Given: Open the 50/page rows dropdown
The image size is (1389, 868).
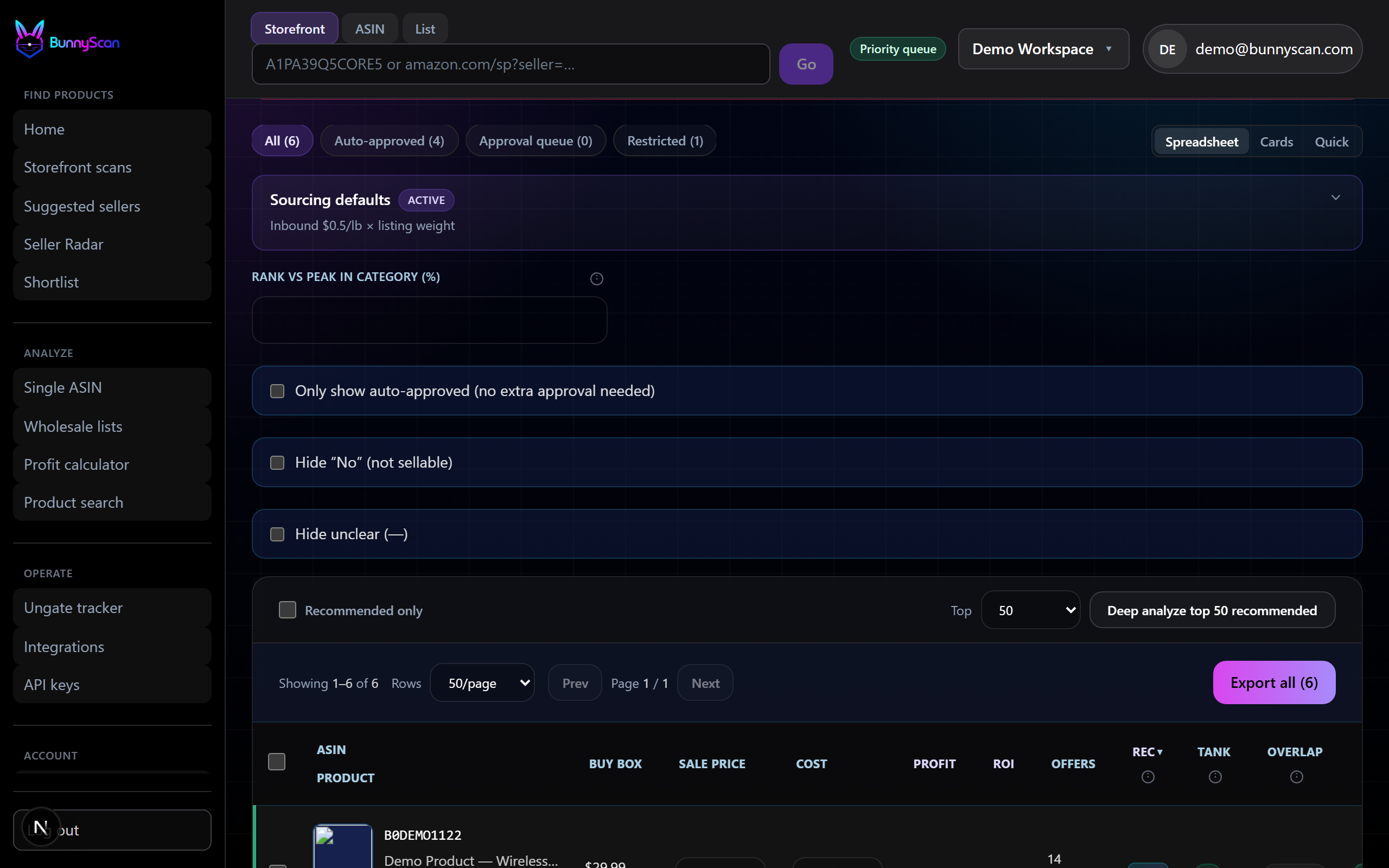Looking at the screenshot, I should click(482, 682).
